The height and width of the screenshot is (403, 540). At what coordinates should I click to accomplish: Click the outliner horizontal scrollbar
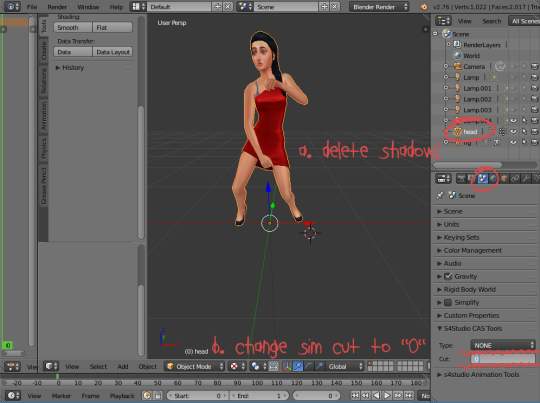coord(468,165)
